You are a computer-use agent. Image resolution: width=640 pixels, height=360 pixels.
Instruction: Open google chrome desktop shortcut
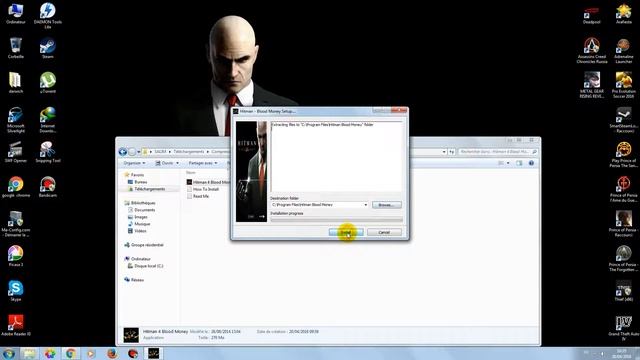(x=16, y=187)
